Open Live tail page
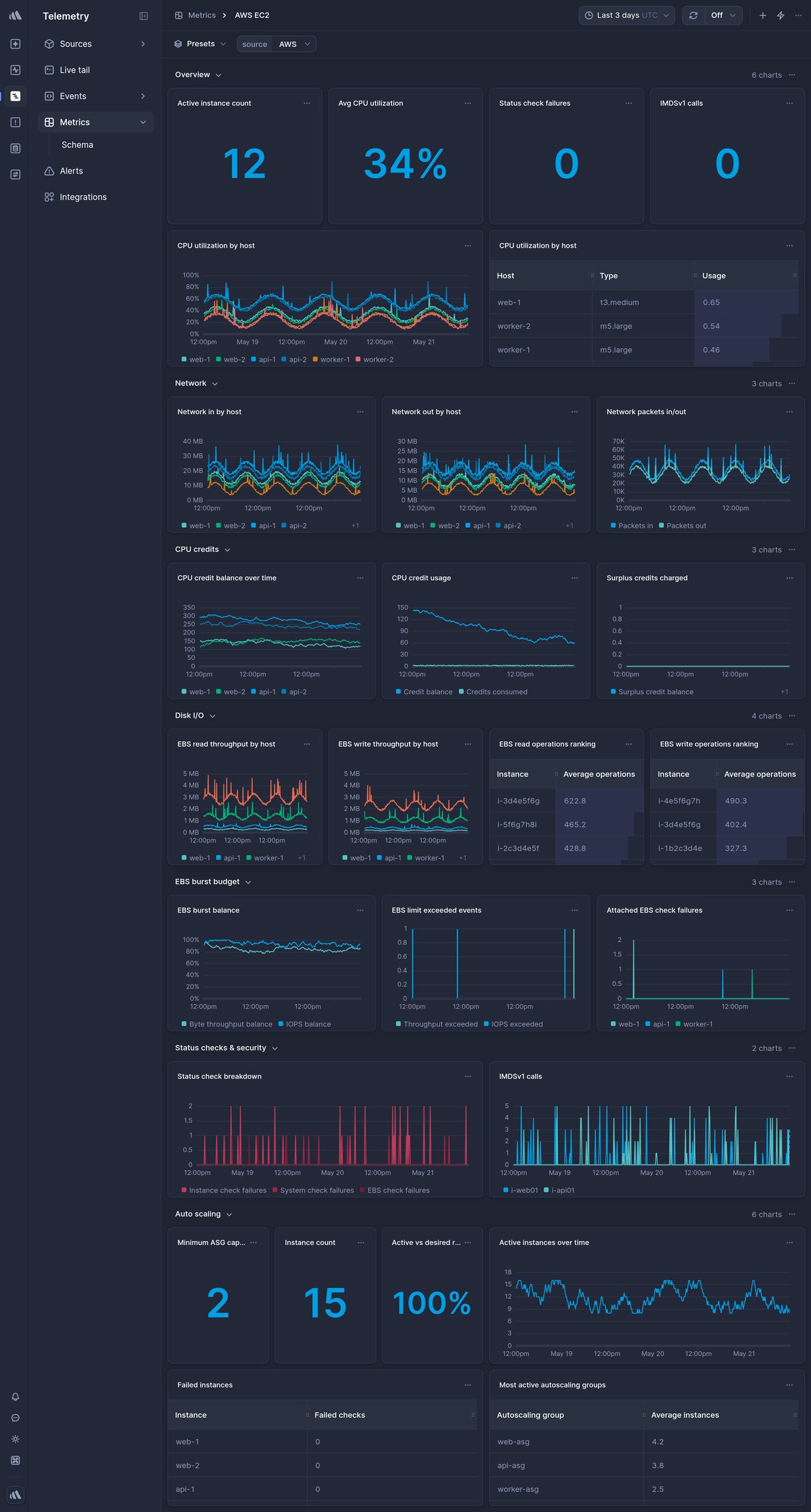This screenshot has height=1512, width=811. 95,70
